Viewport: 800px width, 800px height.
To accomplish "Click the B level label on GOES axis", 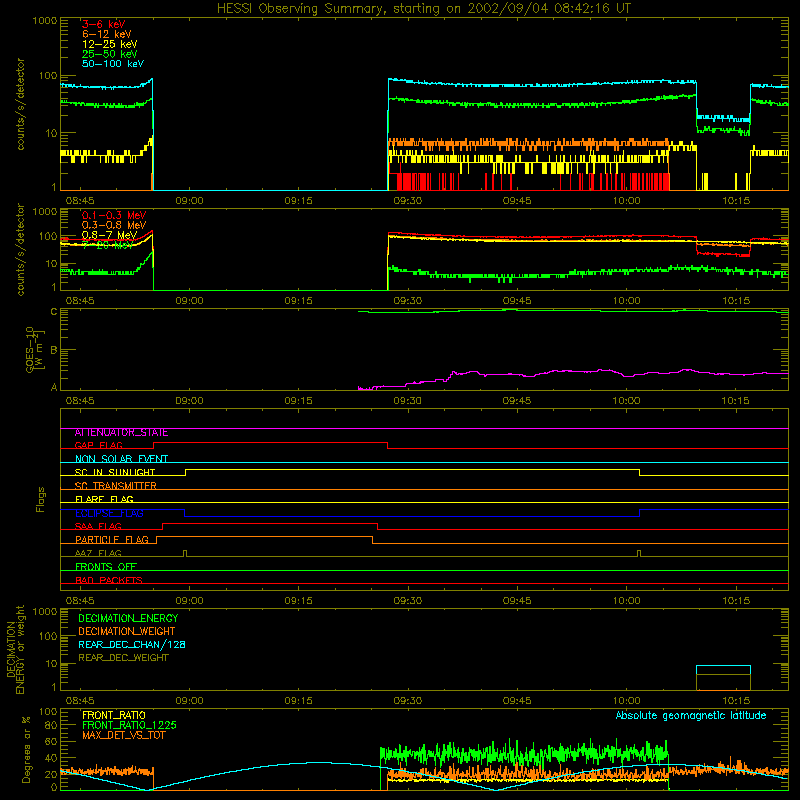I will (x=54, y=351).
